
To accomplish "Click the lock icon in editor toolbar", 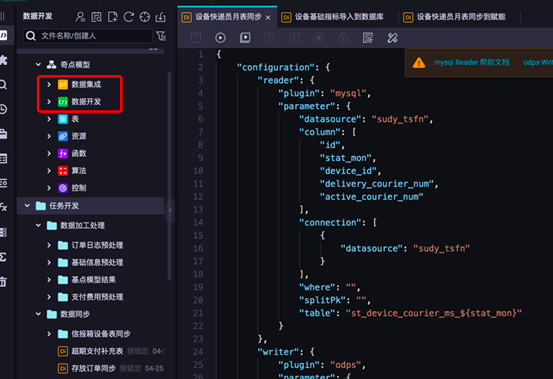I will (x=343, y=38).
